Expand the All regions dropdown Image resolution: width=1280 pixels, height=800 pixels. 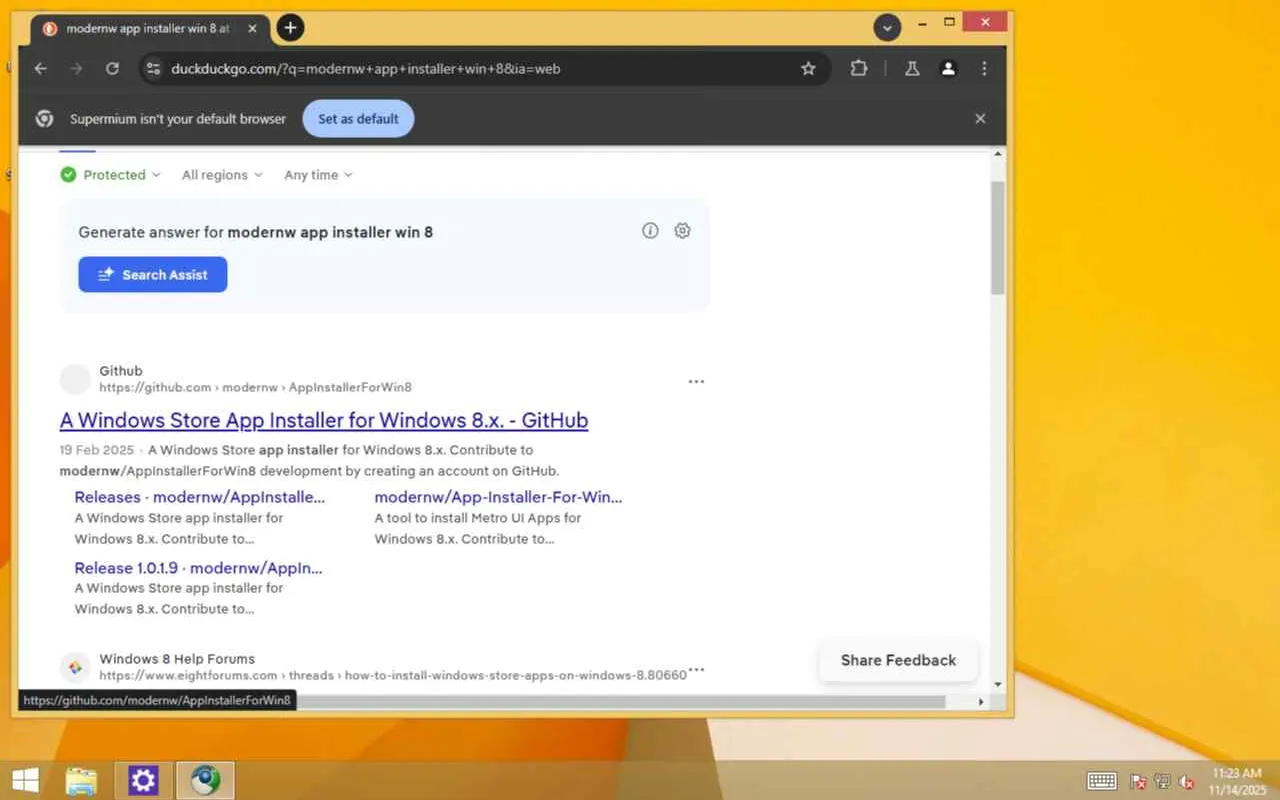click(222, 175)
